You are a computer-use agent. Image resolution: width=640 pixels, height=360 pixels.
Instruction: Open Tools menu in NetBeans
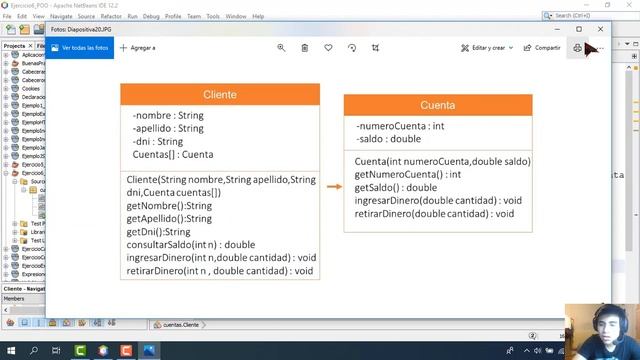coord(213,16)
